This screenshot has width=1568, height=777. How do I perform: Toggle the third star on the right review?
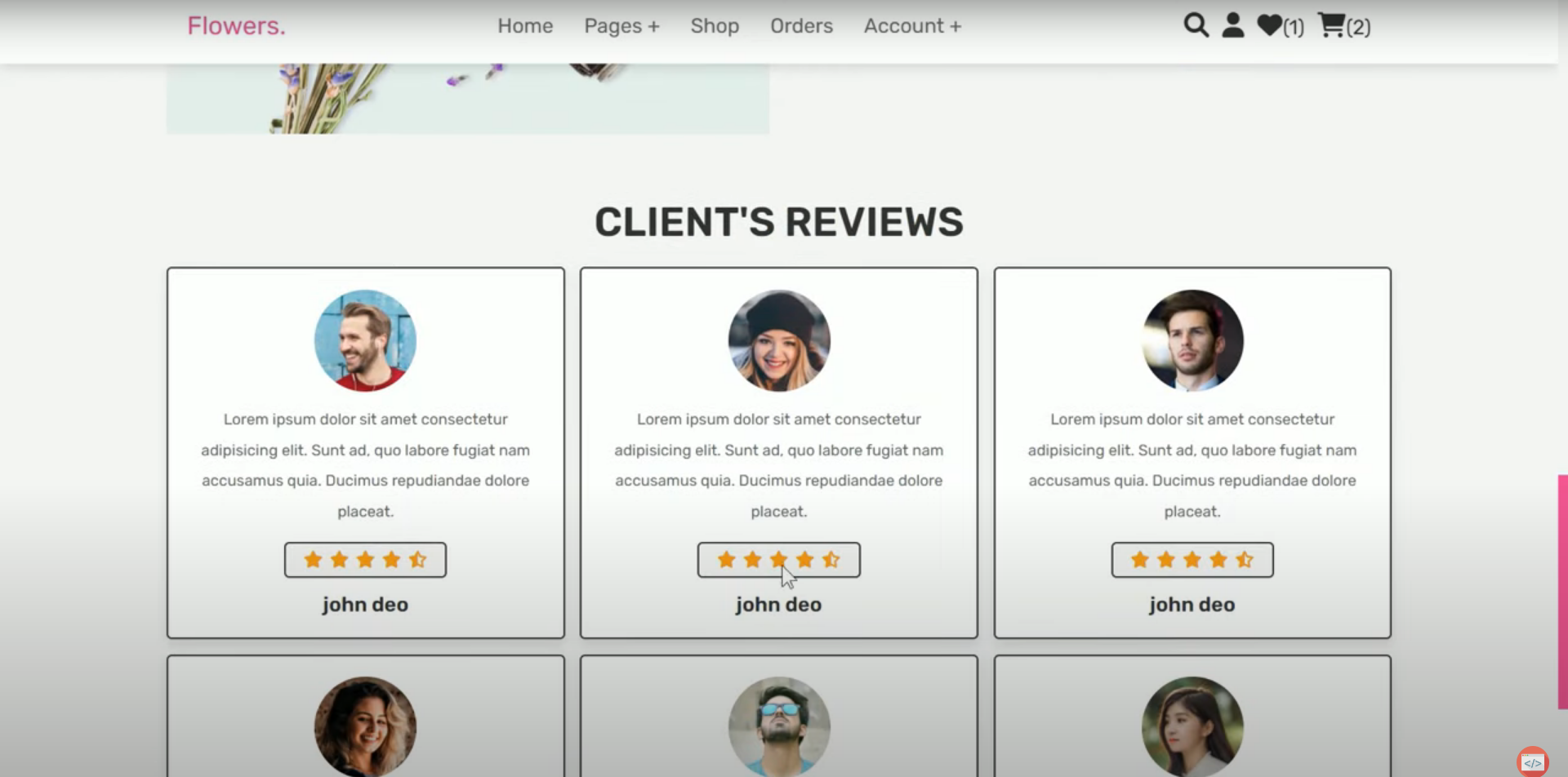tap(1192, 560)
